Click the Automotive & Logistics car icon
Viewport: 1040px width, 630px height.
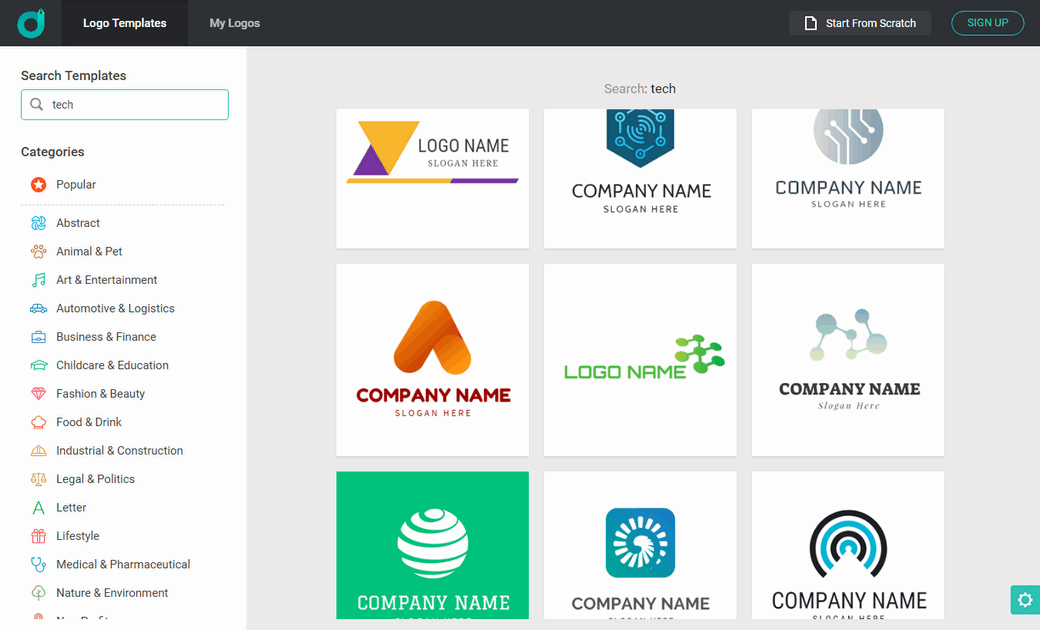(x=38, y=309)
